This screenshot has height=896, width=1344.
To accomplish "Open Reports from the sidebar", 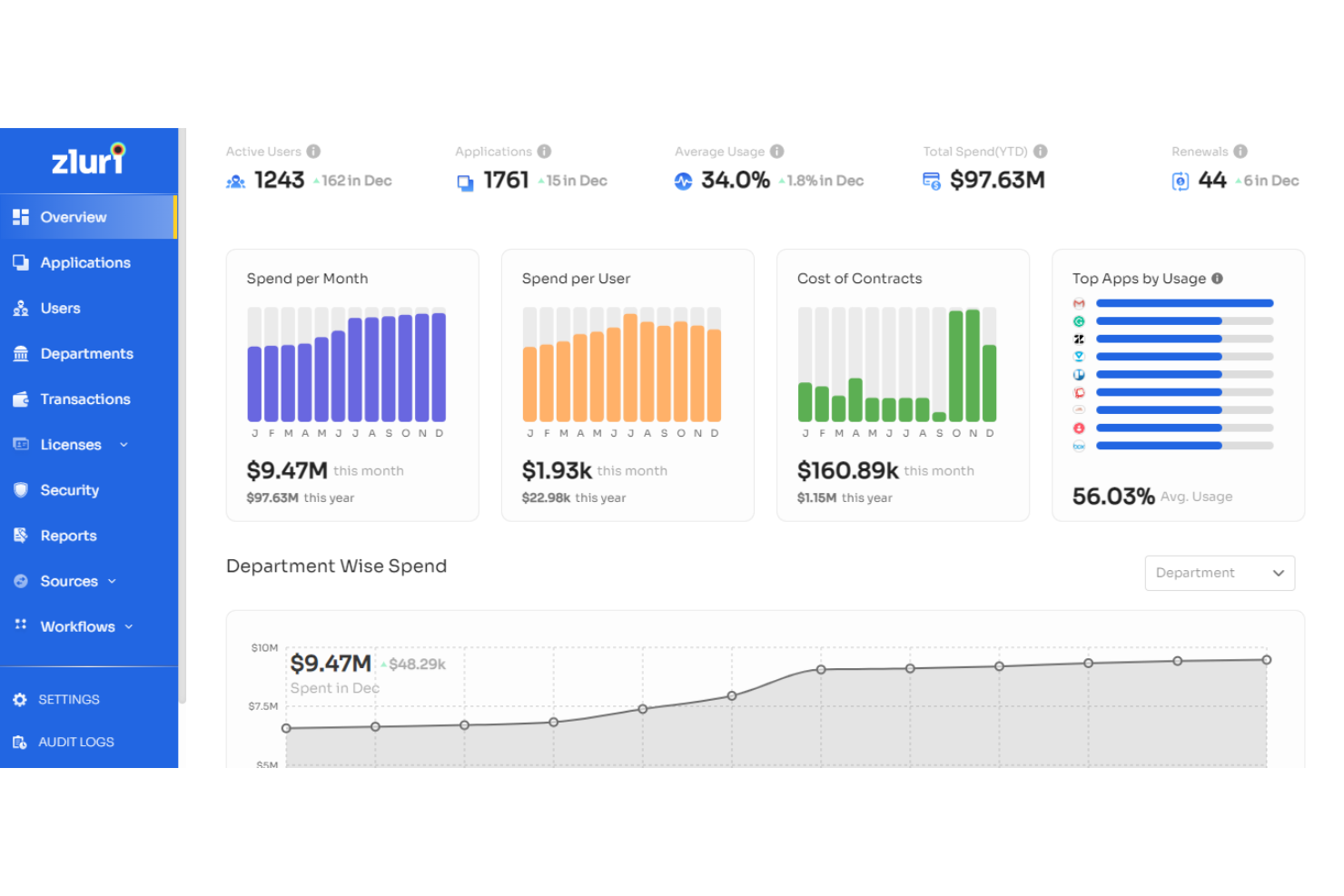I will 68,535.
